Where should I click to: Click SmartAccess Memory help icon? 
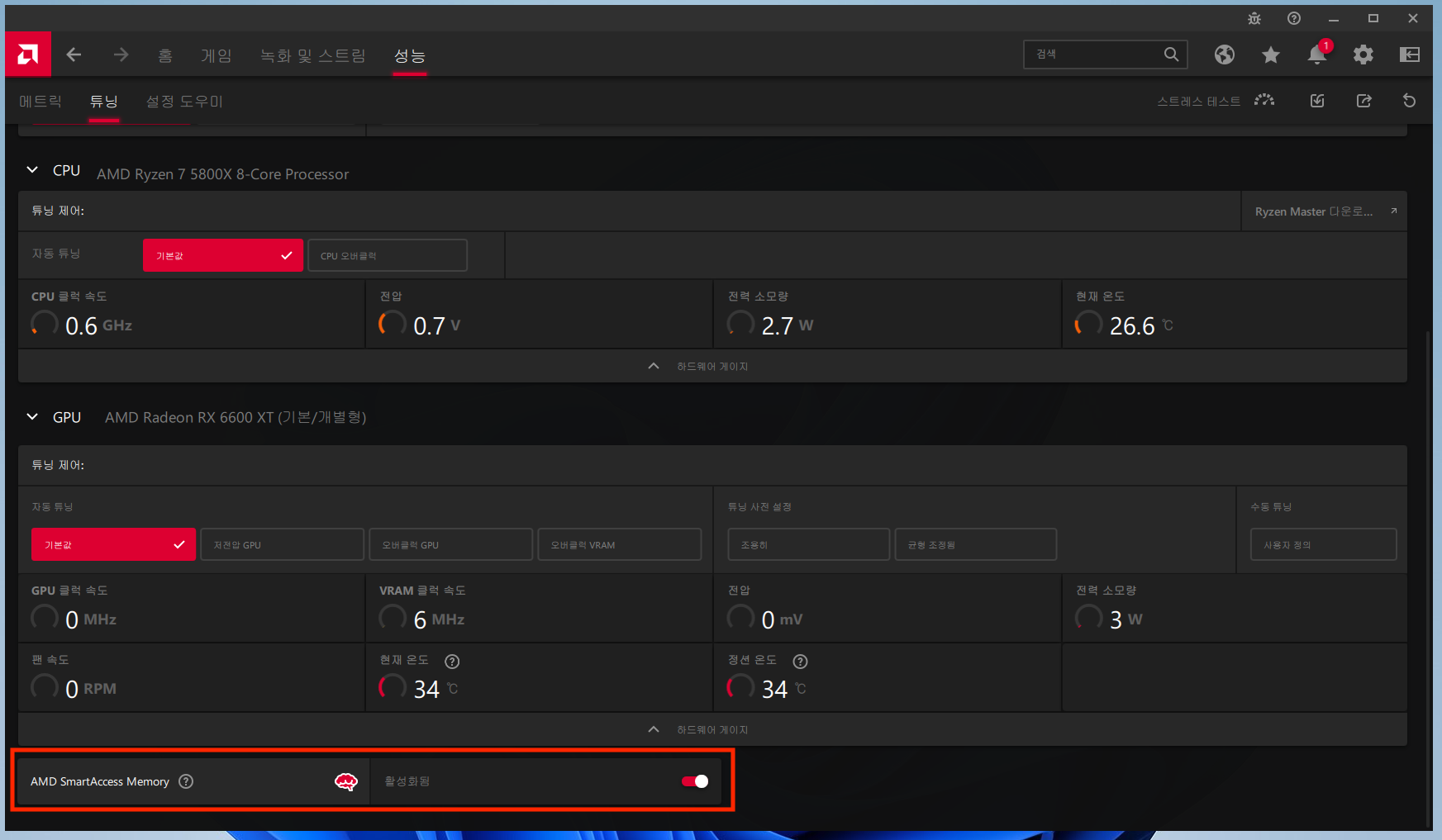(x=186, y=781)
